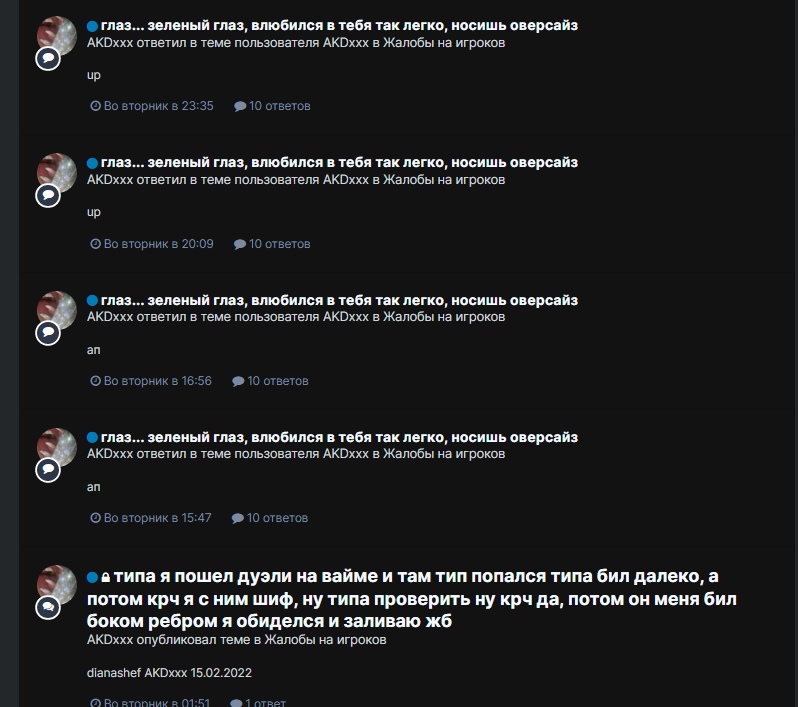Click the blue unread dot of the 16:56 topic
The image size is (798, 707).
click(x=92, y=301)
